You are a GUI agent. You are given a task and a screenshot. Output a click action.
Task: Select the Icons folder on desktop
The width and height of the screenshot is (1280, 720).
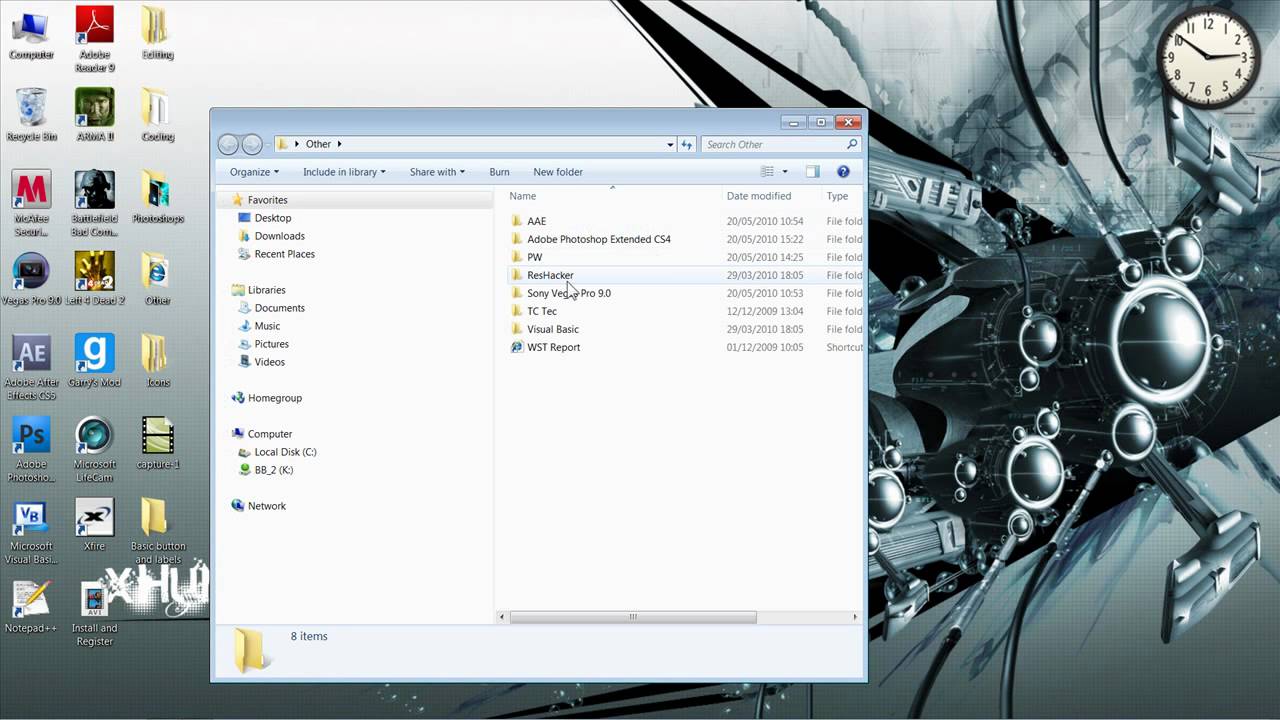tap(157, 361)
